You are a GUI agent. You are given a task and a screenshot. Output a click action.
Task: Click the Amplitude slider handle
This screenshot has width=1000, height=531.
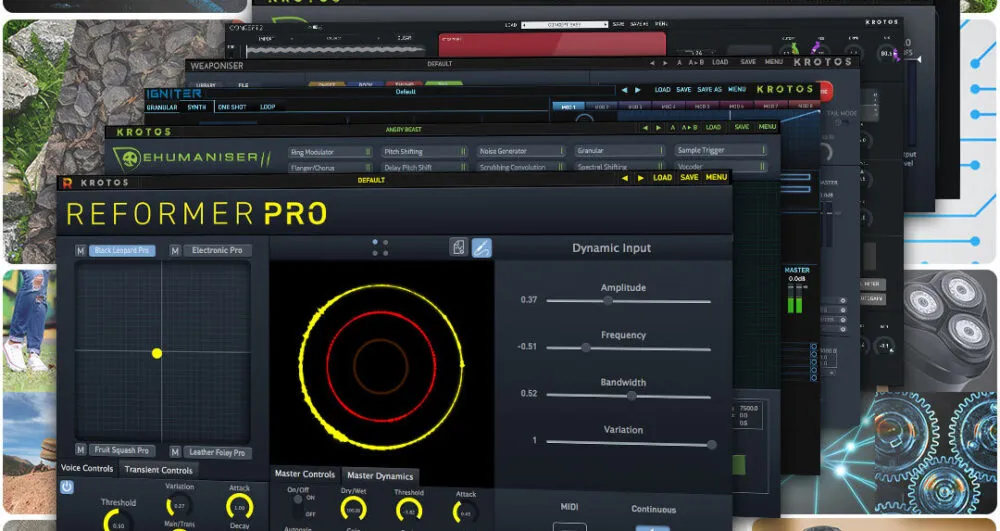[607, 300]
